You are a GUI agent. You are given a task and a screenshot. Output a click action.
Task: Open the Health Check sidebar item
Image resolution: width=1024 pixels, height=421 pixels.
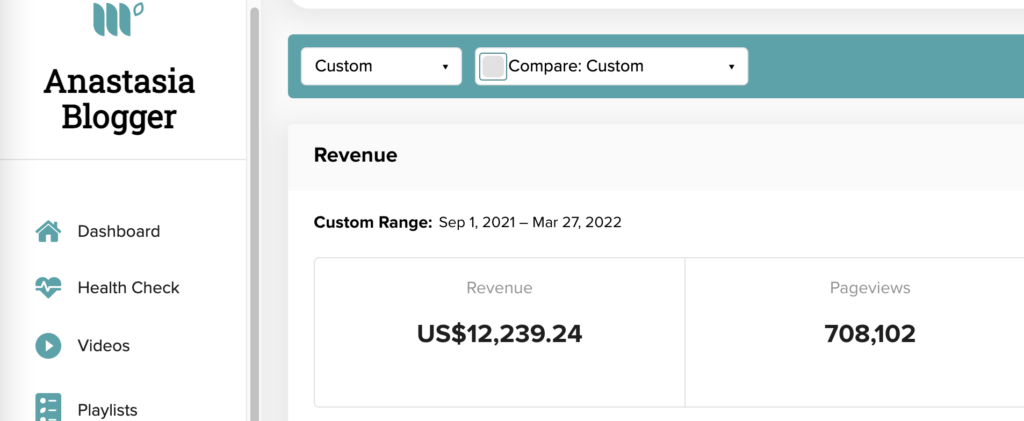click(129, 288)
